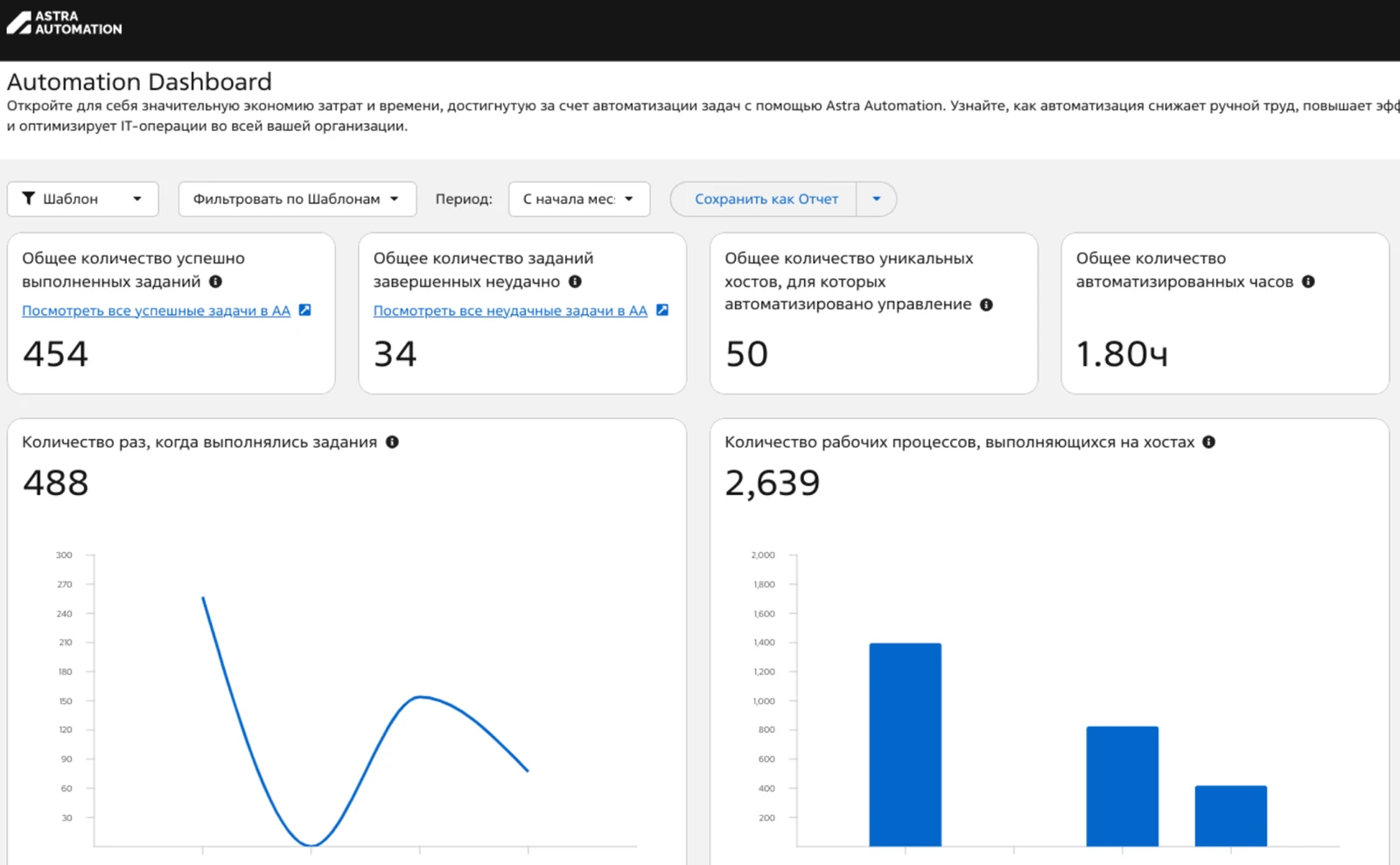Click Количество раз, когда выполнялись задания title
This screenshot has height=865, width=1400.
(x=199, y=442)
